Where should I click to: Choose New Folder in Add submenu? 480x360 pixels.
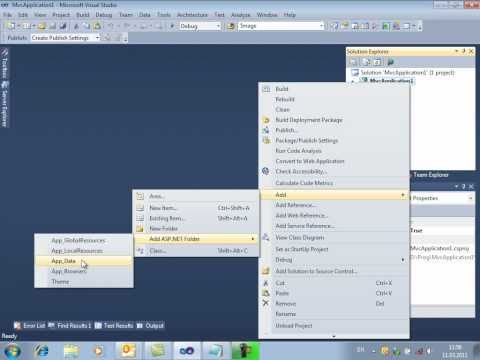[196, 229]
